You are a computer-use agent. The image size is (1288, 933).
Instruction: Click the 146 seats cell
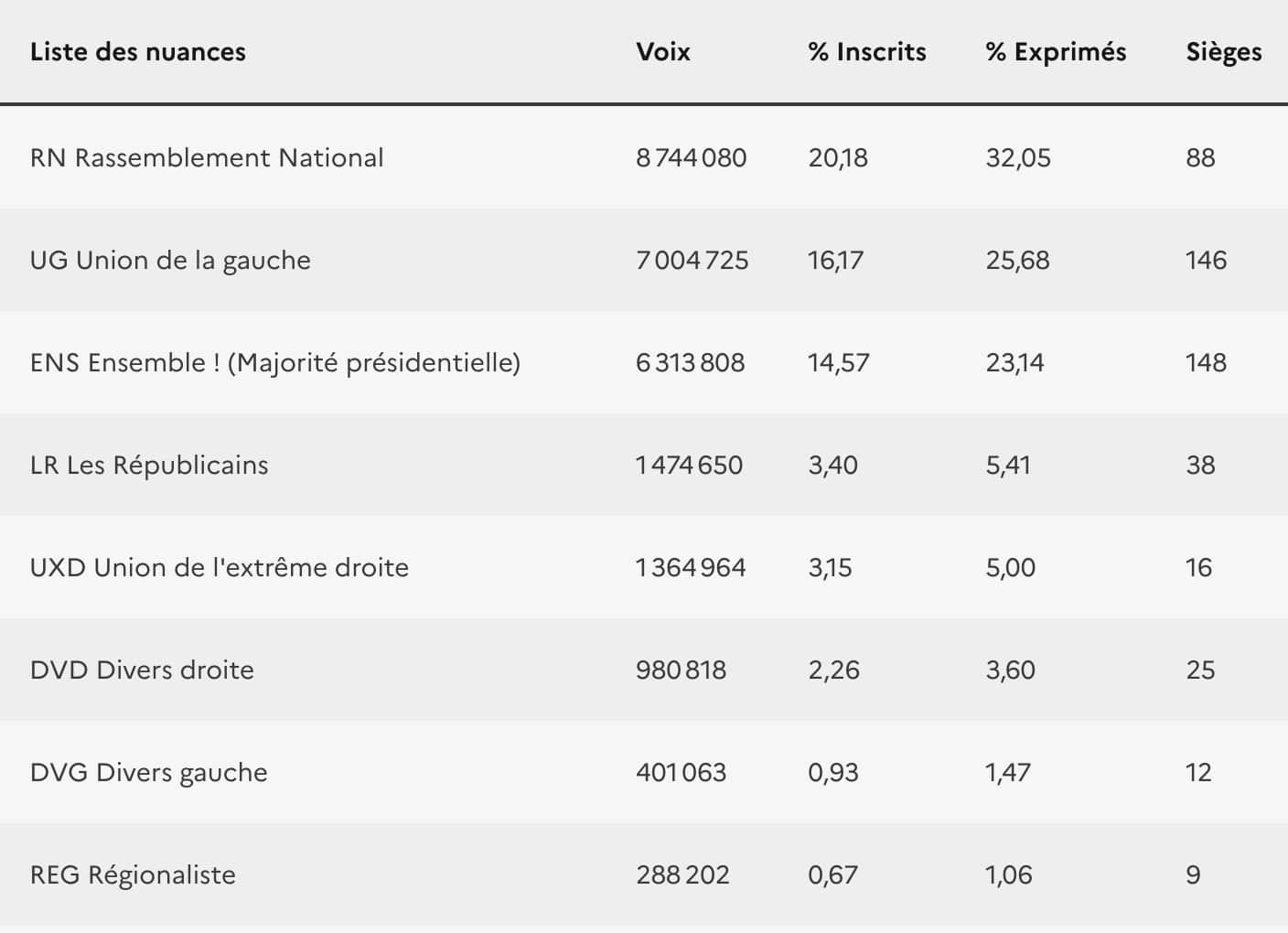(x=1206, y=261)
